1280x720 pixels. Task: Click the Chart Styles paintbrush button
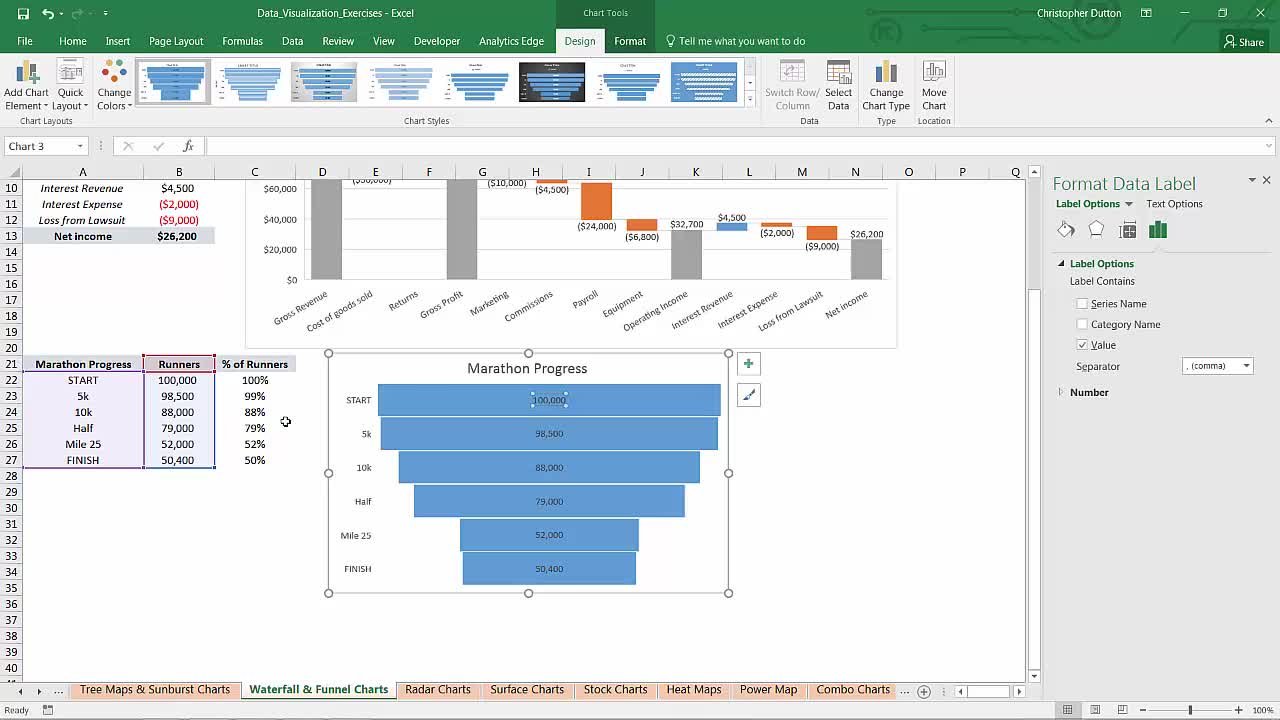(x=748, y=395)
